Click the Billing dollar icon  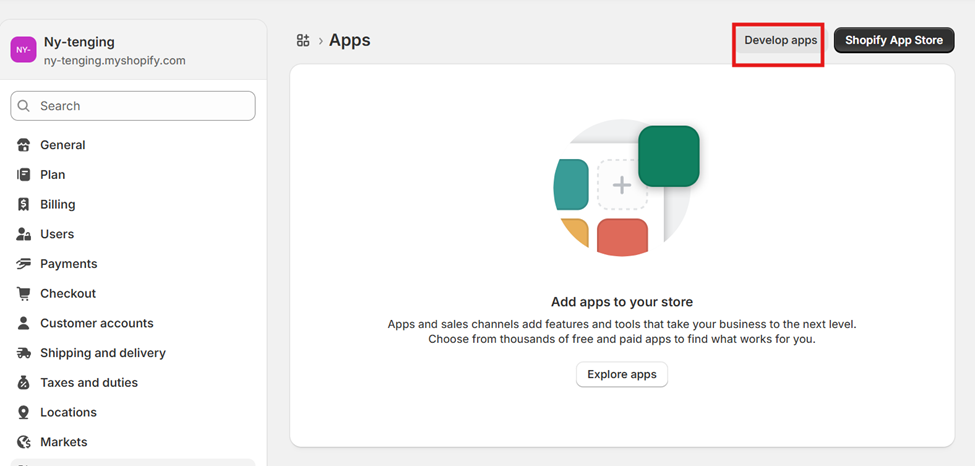pos(24,204)
